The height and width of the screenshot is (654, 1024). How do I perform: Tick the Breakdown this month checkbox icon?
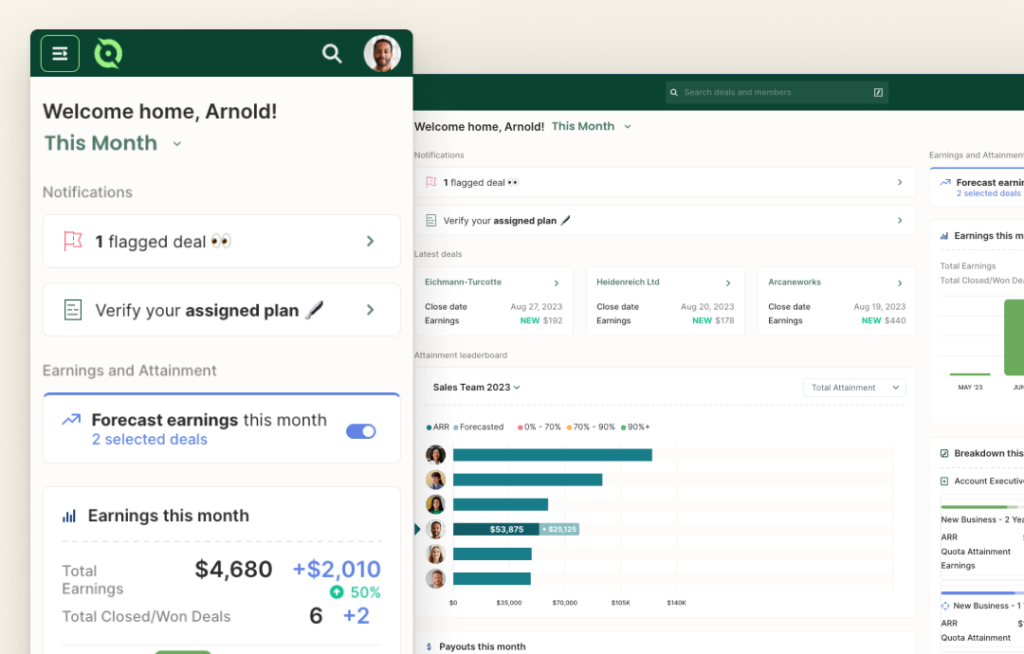pyautogui.click(x=944, y=453)
